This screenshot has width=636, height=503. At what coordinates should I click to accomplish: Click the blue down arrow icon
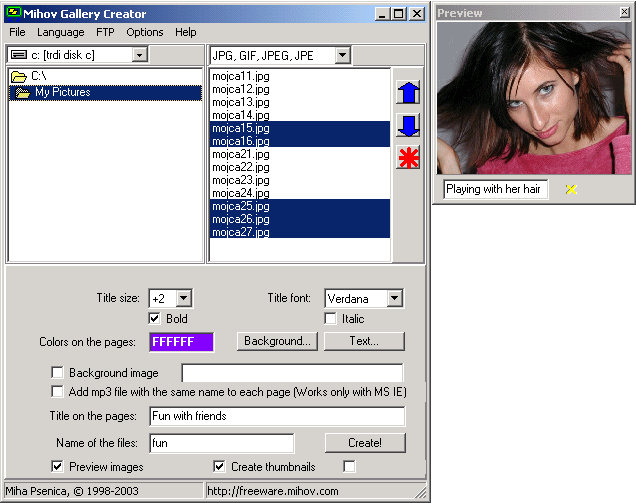408,125
